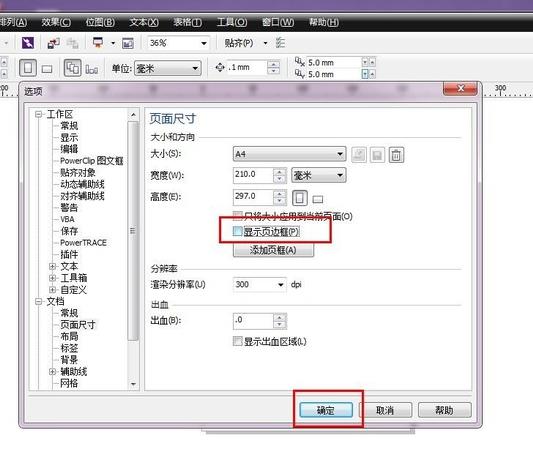
Task: Select landscape orientation in property bar
Action: pos(47,69)
